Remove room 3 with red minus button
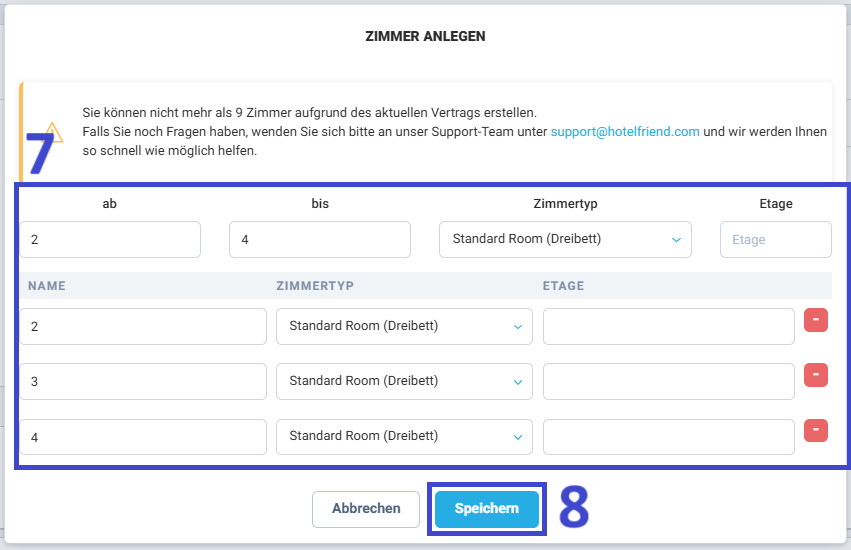The image size is (851, 550). click(815, 375)
